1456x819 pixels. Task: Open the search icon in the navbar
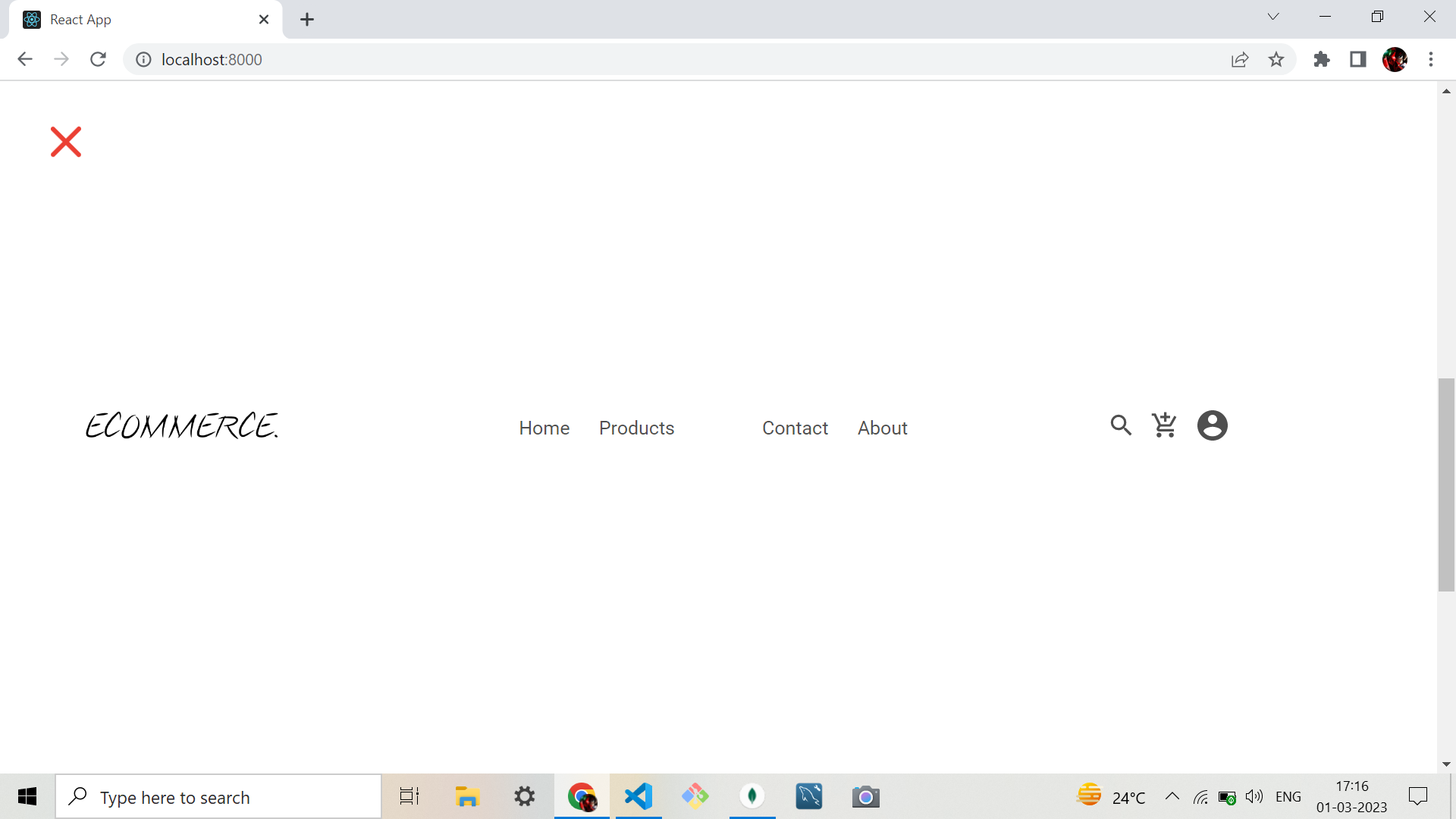(1121, 425)
